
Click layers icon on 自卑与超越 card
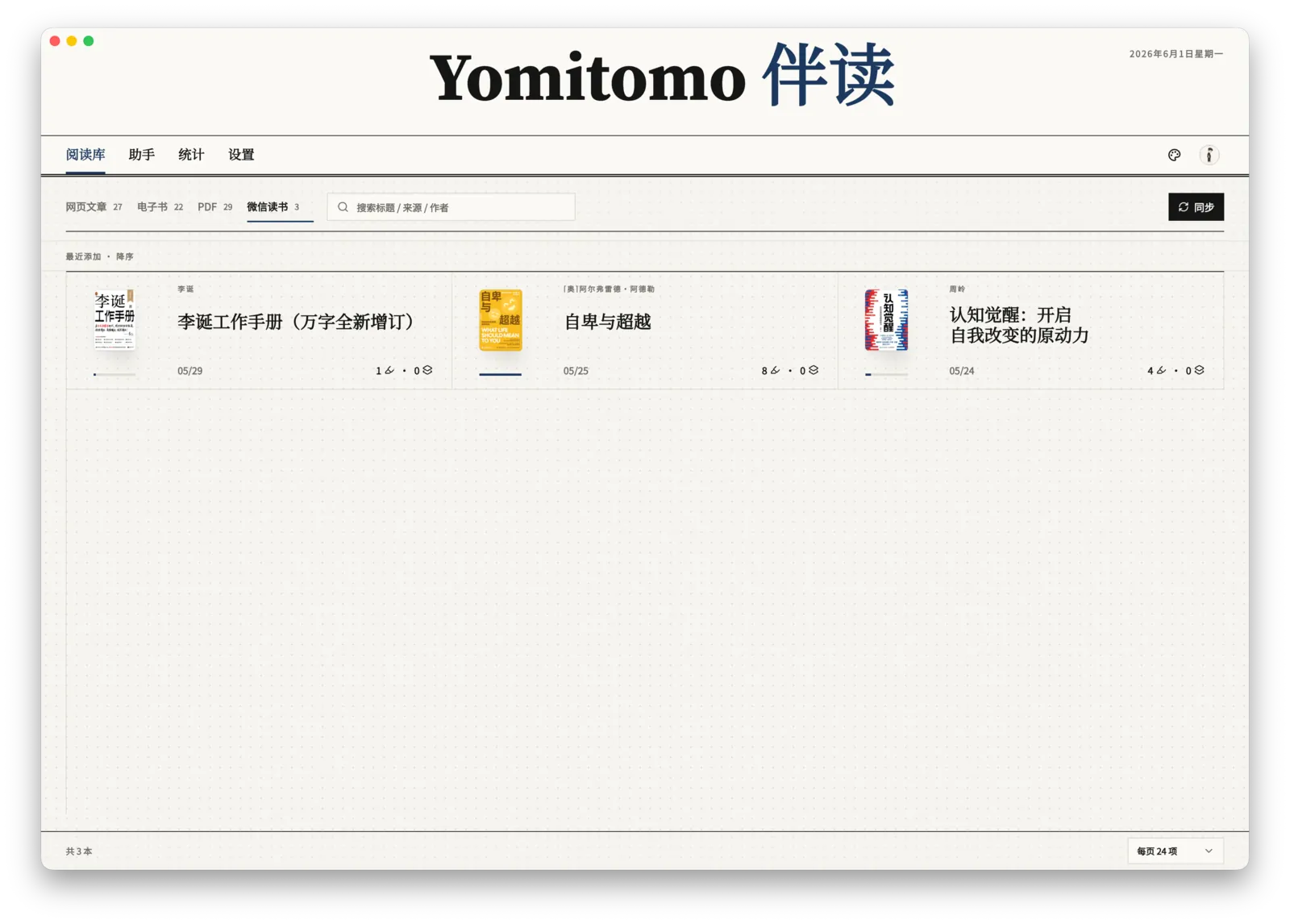click(814, 370)
